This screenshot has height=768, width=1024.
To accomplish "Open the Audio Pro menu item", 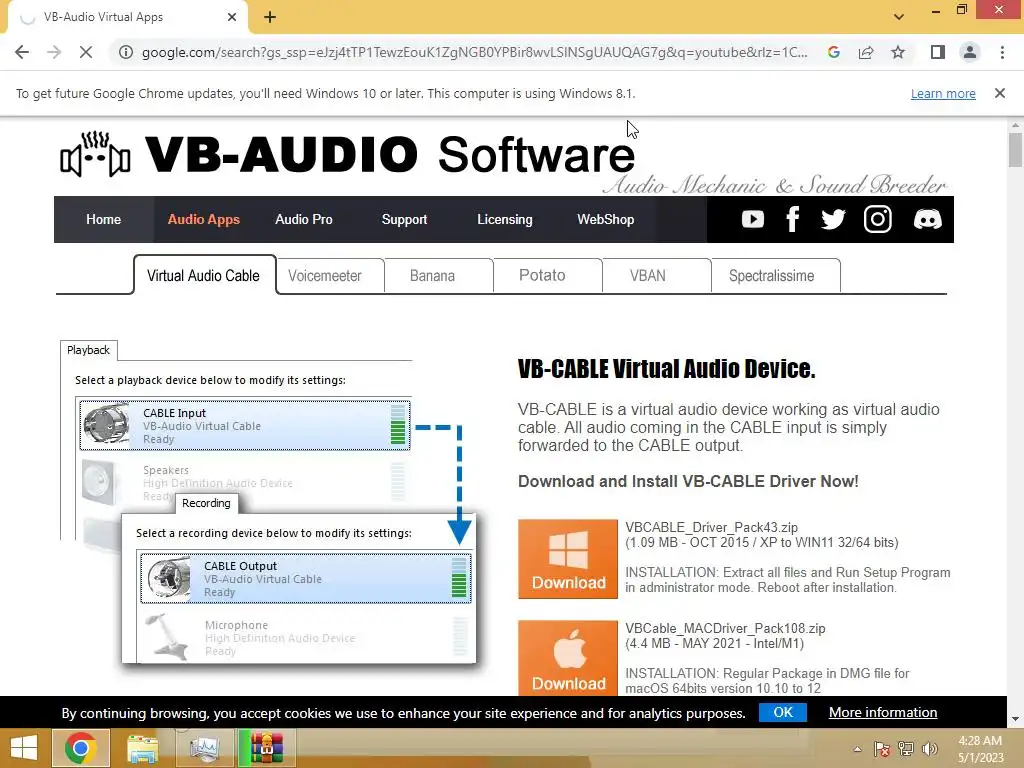I will pos(304,219).
